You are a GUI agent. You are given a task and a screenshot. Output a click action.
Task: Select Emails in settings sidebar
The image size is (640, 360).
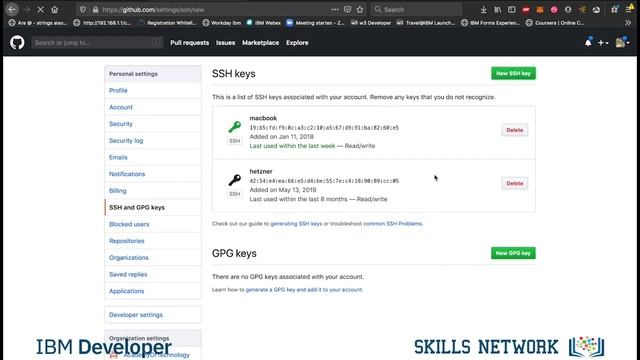153,157
